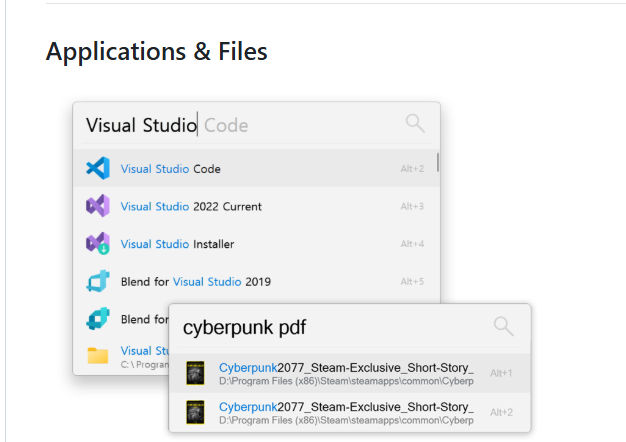Click the Applications & Files heading

coord(156,52)
